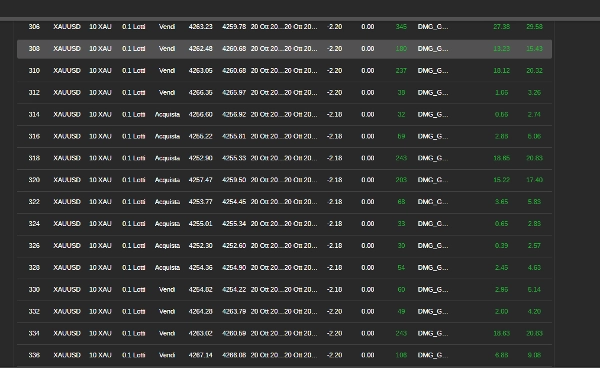Viewport: 600px width, 368px height.
Task: Select trade ID 324 cell
Action: 34,224
